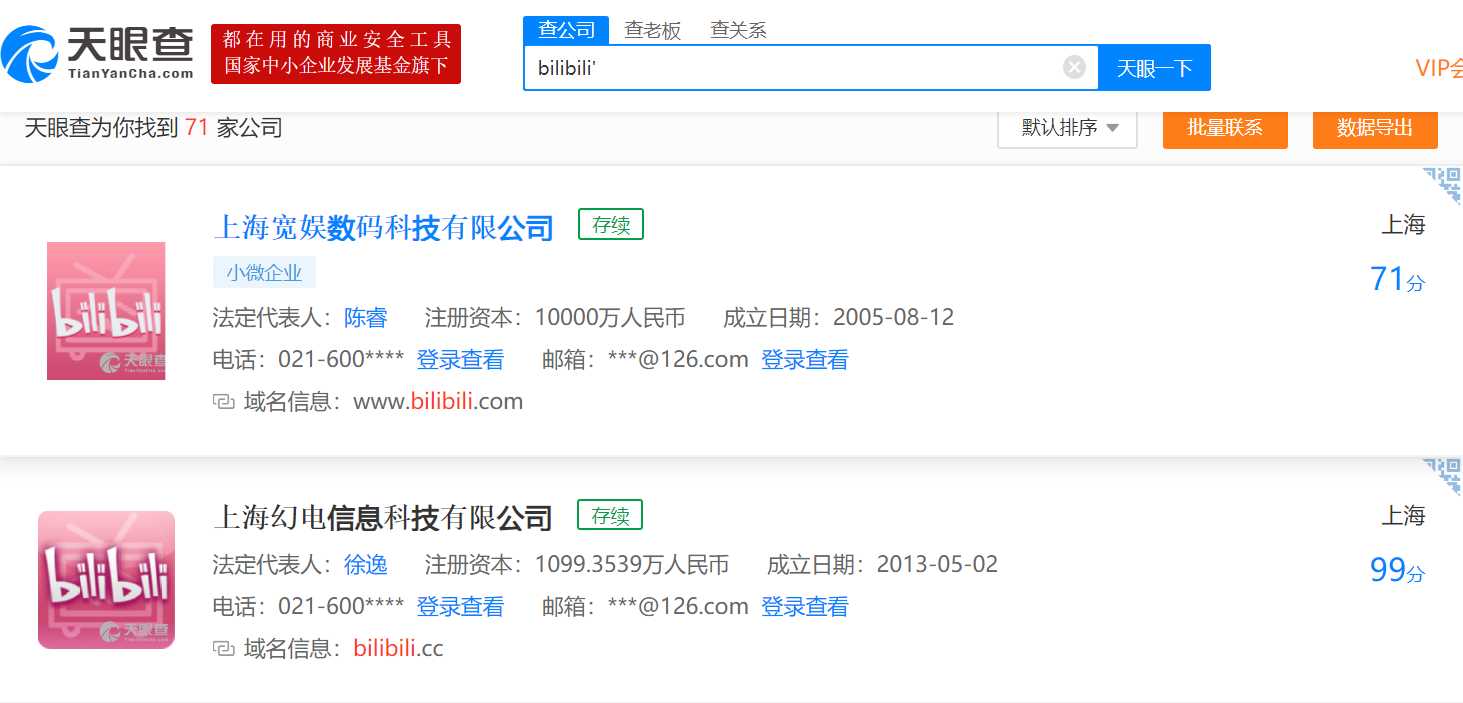
Task: Open QR code icon on 上海幻电信息科技 card
Action: [x=1442, y=478]
